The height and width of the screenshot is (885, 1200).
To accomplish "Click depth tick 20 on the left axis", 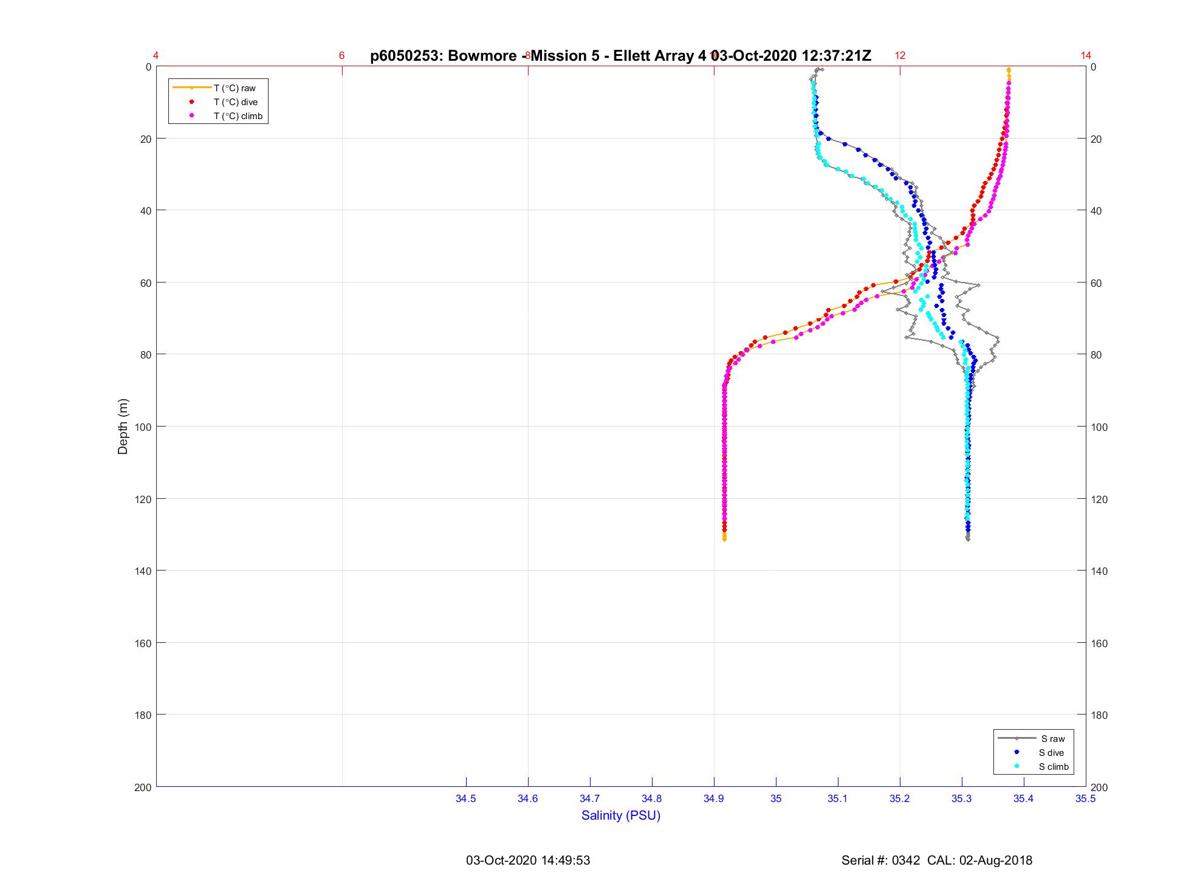I will tap(146, 139).
